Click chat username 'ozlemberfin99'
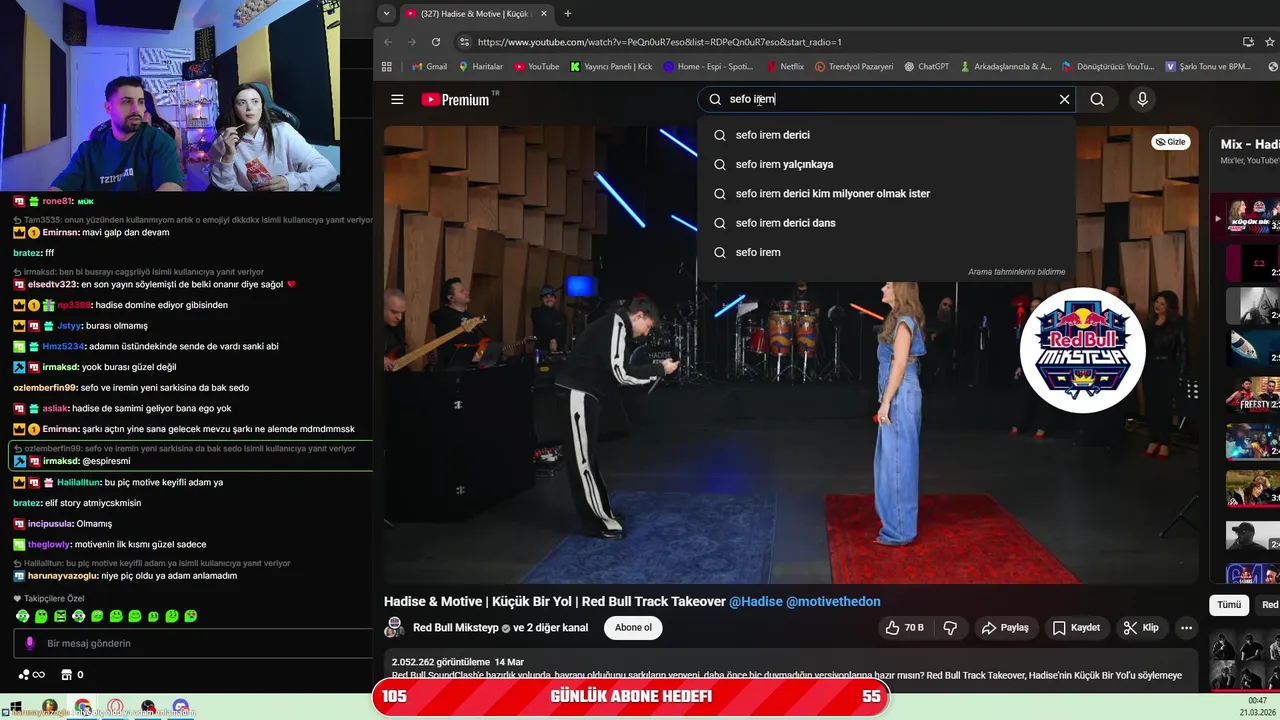This screenshot has height=720, width=1280. [45, 387]
